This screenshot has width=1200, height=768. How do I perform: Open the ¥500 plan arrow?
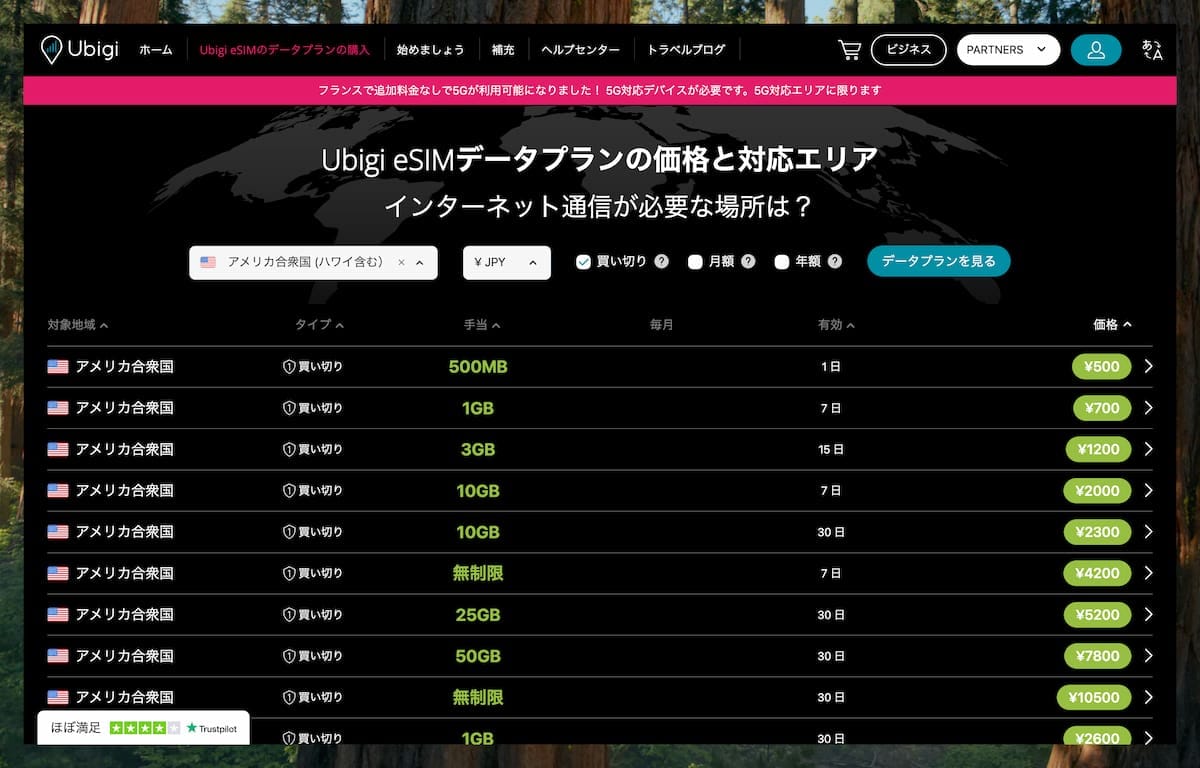(x=1148, y=367)
